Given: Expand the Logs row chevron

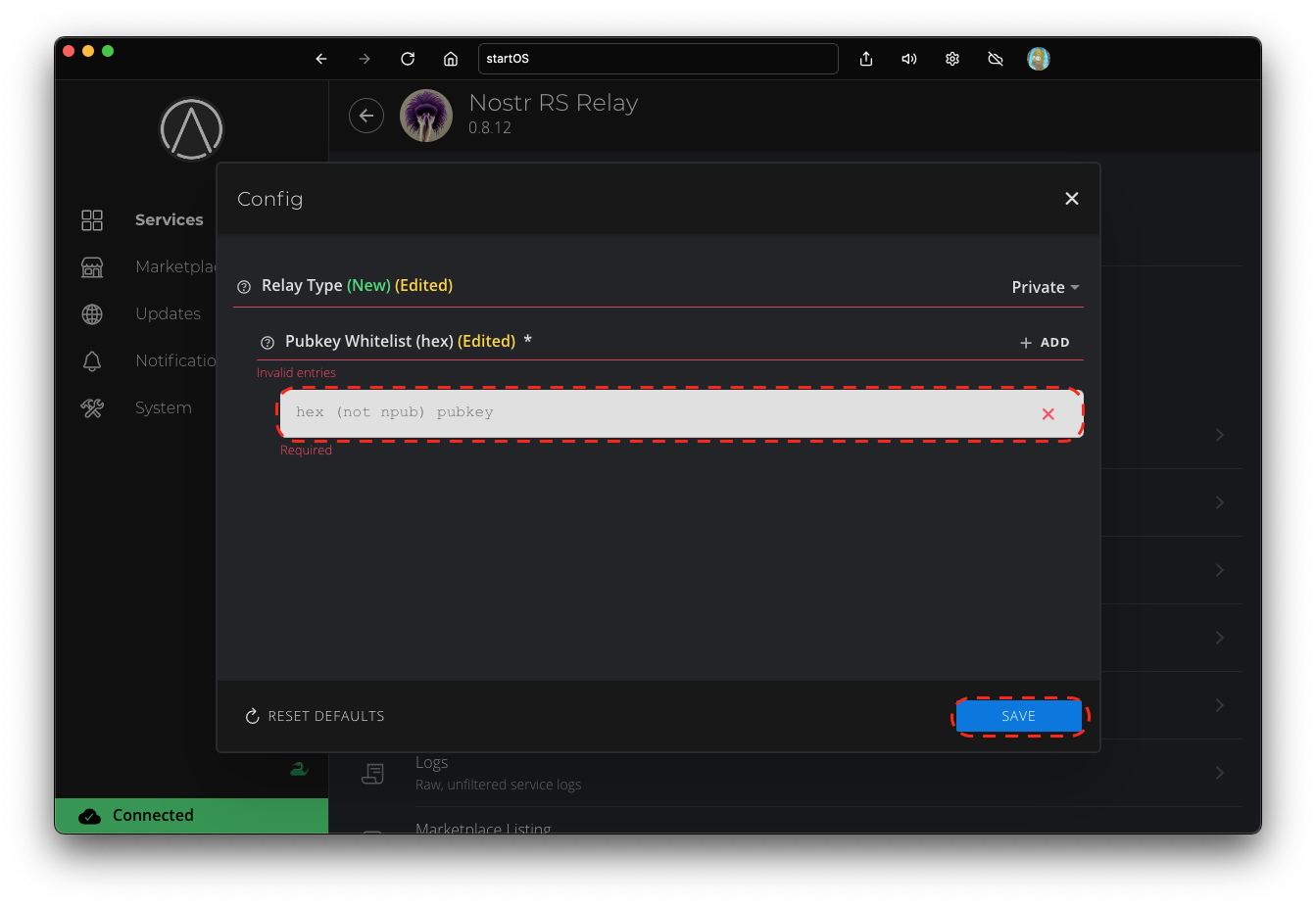Looking at the screenshot, I should [x=1219, y=773].
